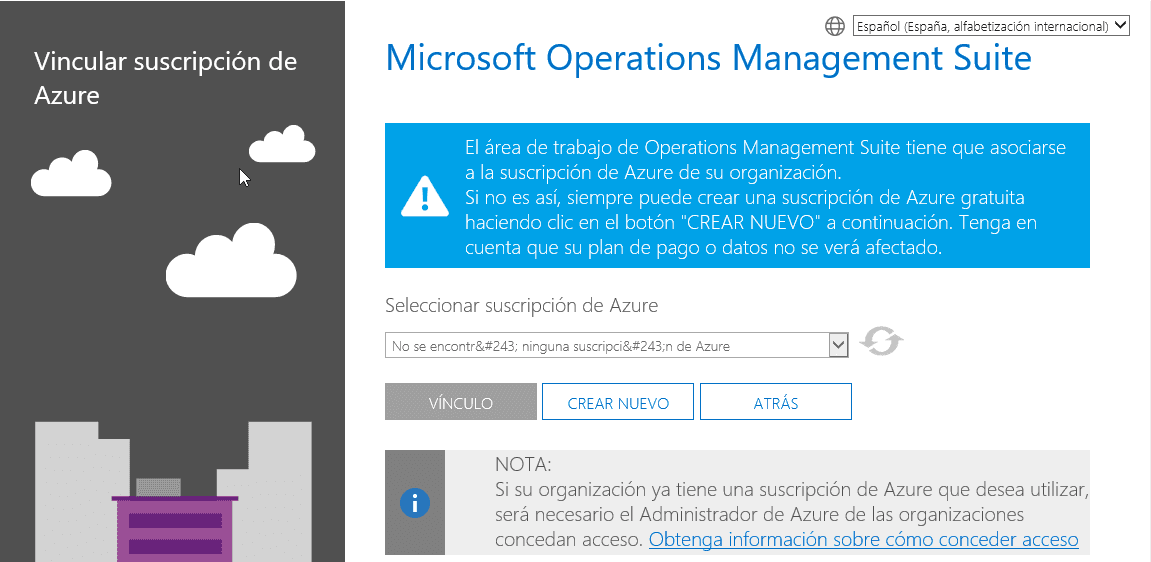This screenshot has width=1151, height=562.
Task: Click the blue warning banner text
Action: tap(765, 197)
